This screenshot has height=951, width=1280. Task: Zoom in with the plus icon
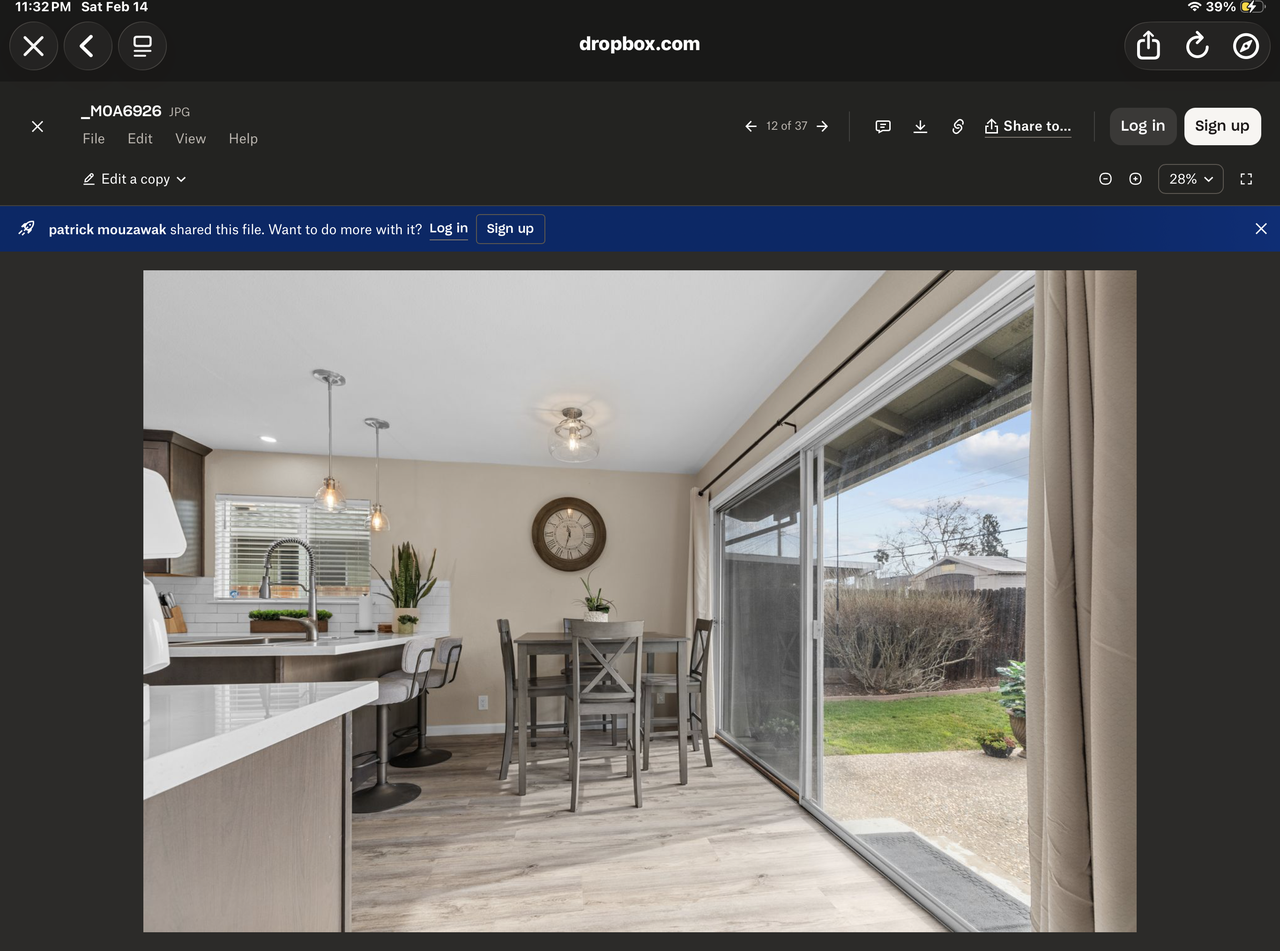[x=1135, y=179]
